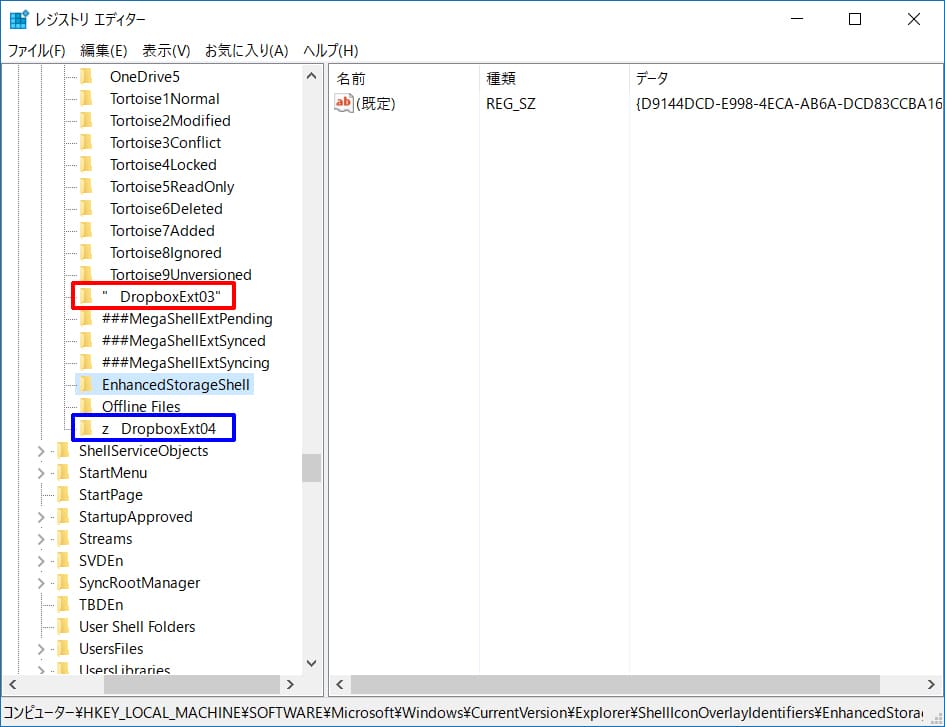Screen dimensions: 945x727
Task: Expand the UsersFiles key
Action: pyautogui.click(x=40, y=649)
